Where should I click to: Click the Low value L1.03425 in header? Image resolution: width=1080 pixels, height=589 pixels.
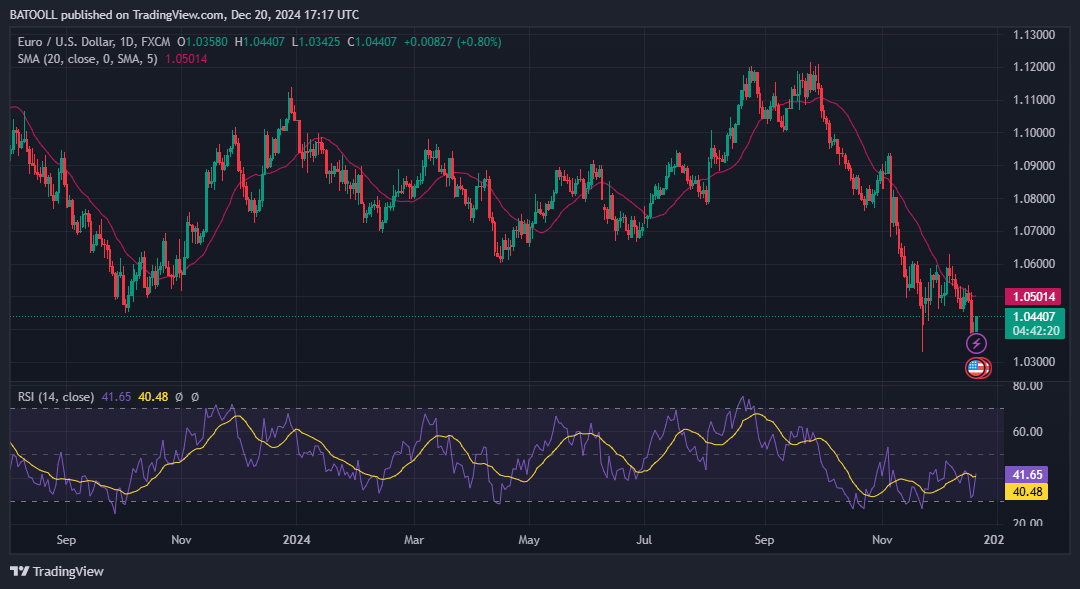(x=315, y=42)
